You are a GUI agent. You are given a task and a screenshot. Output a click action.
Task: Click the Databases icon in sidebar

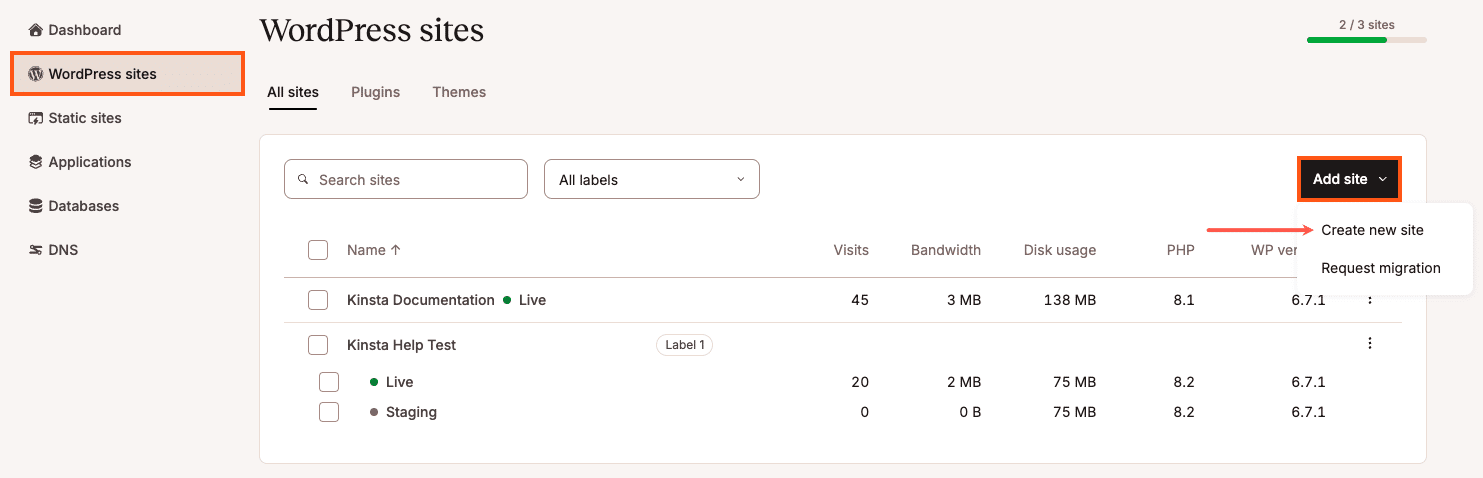tap(36, 206)
